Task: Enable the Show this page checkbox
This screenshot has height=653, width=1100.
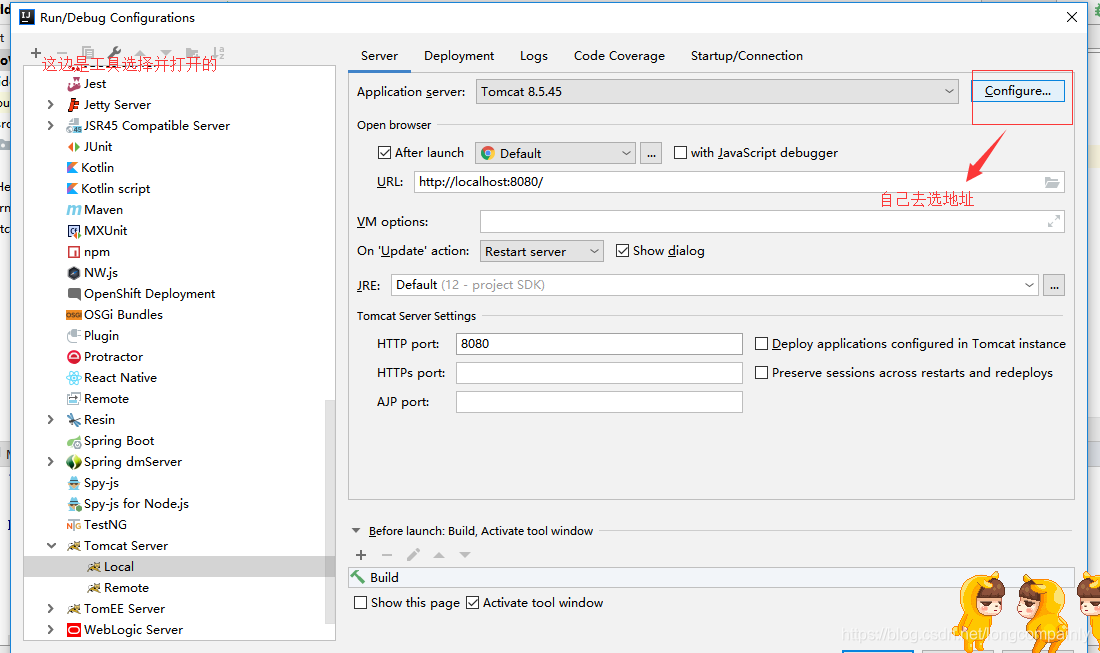Action: click(x=361, y=602)
